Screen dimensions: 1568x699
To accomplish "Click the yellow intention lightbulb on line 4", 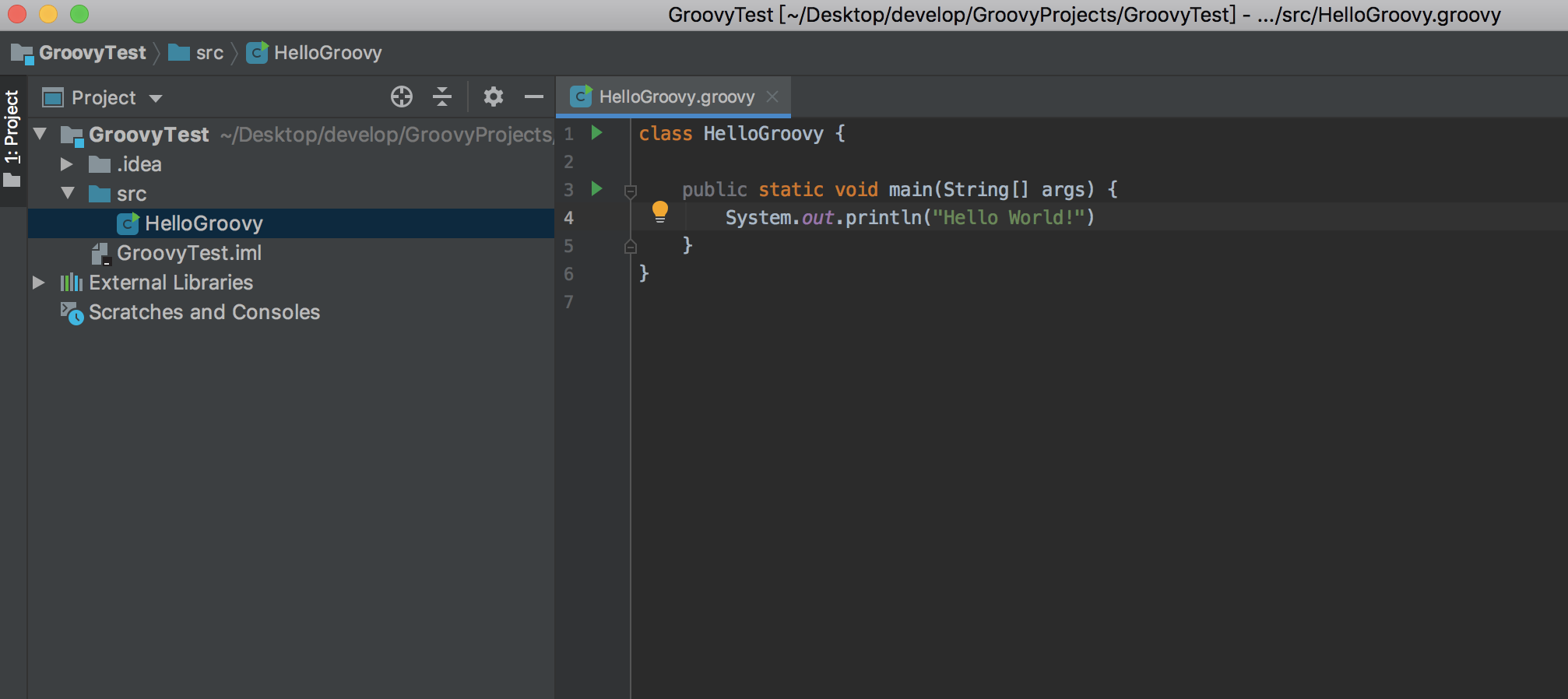I will [660, 212].
